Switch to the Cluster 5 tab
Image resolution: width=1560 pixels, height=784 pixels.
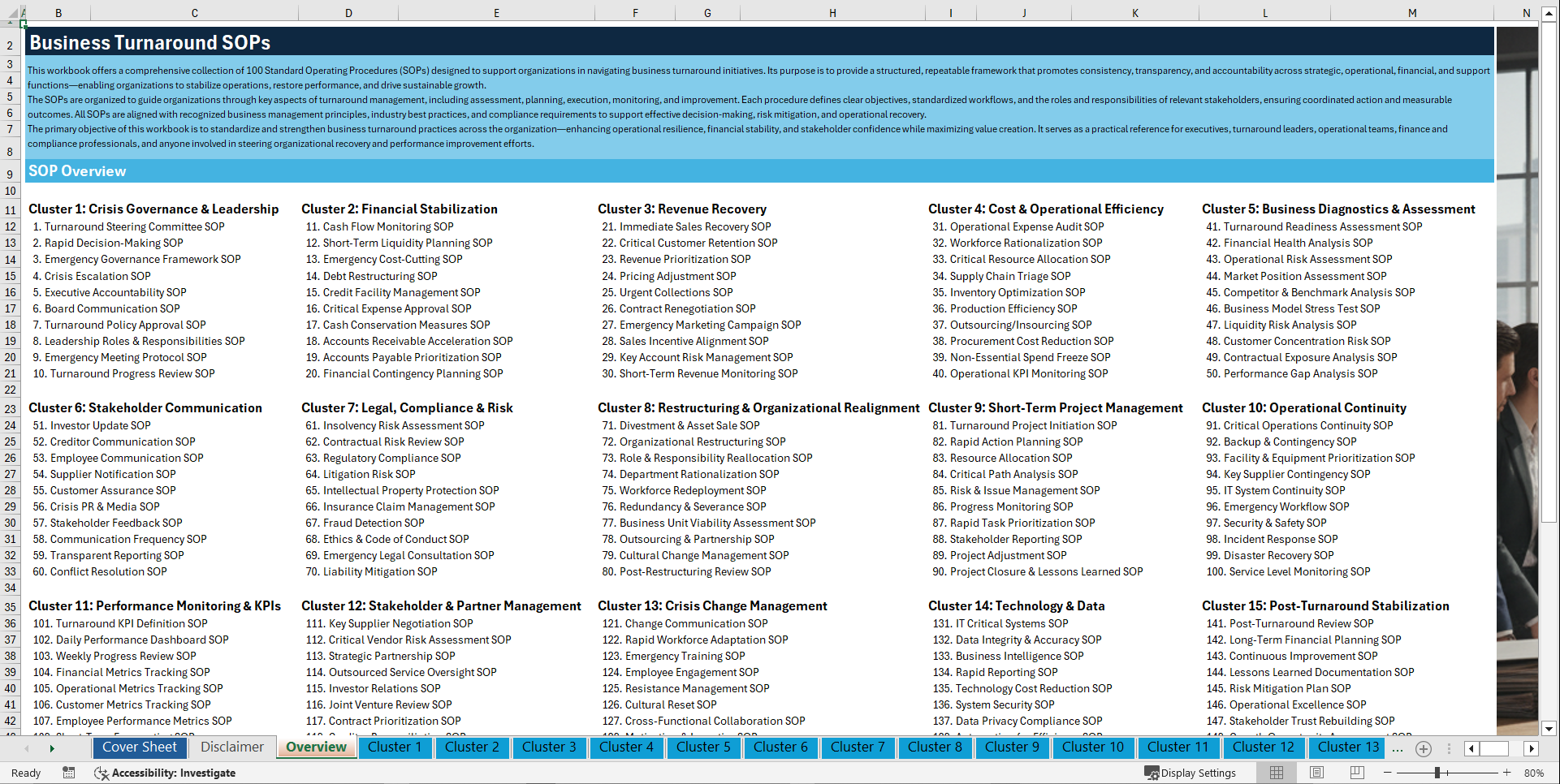(703, 747)
